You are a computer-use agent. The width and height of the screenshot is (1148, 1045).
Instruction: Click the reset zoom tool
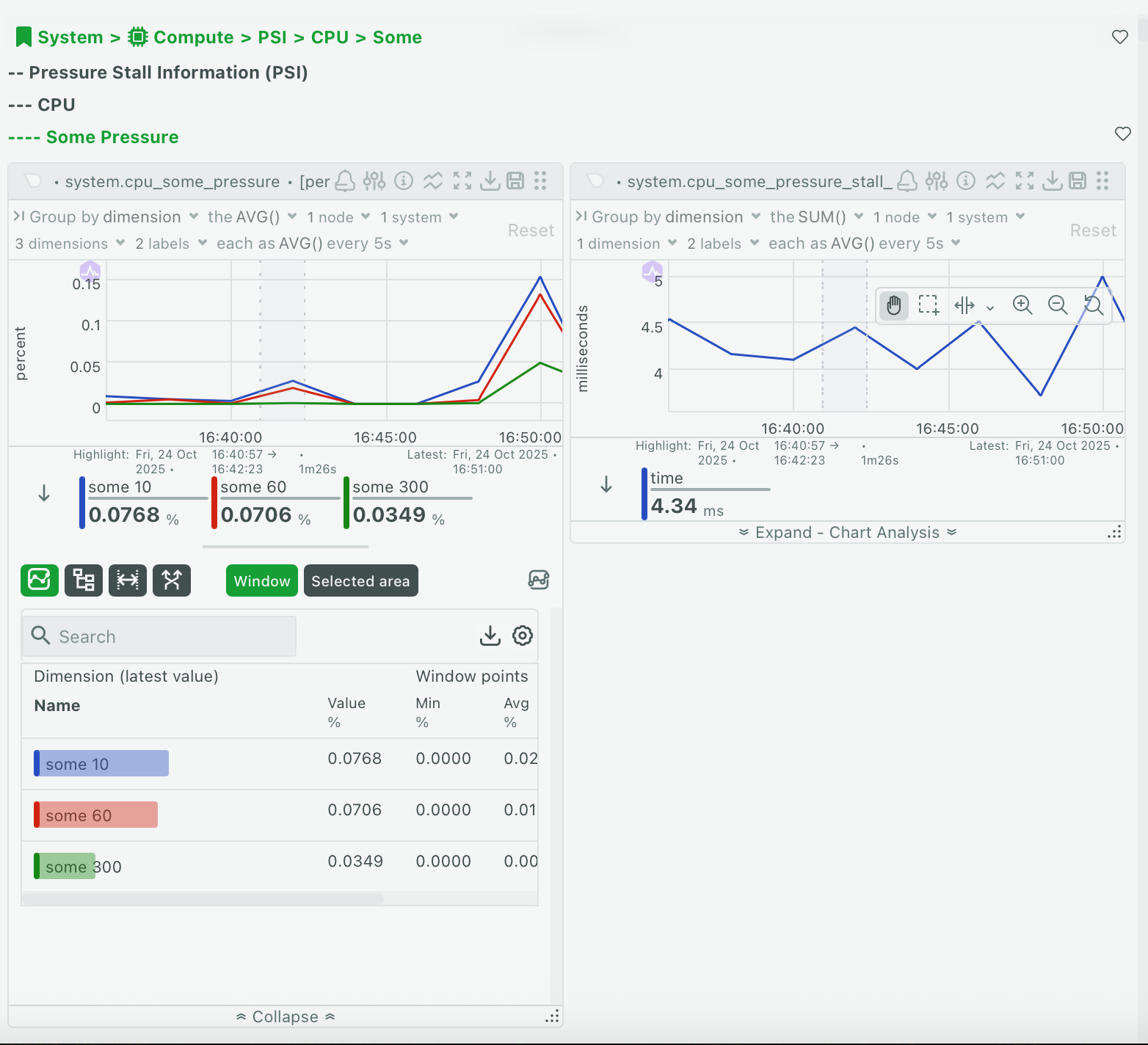(x=1093, y=305)
